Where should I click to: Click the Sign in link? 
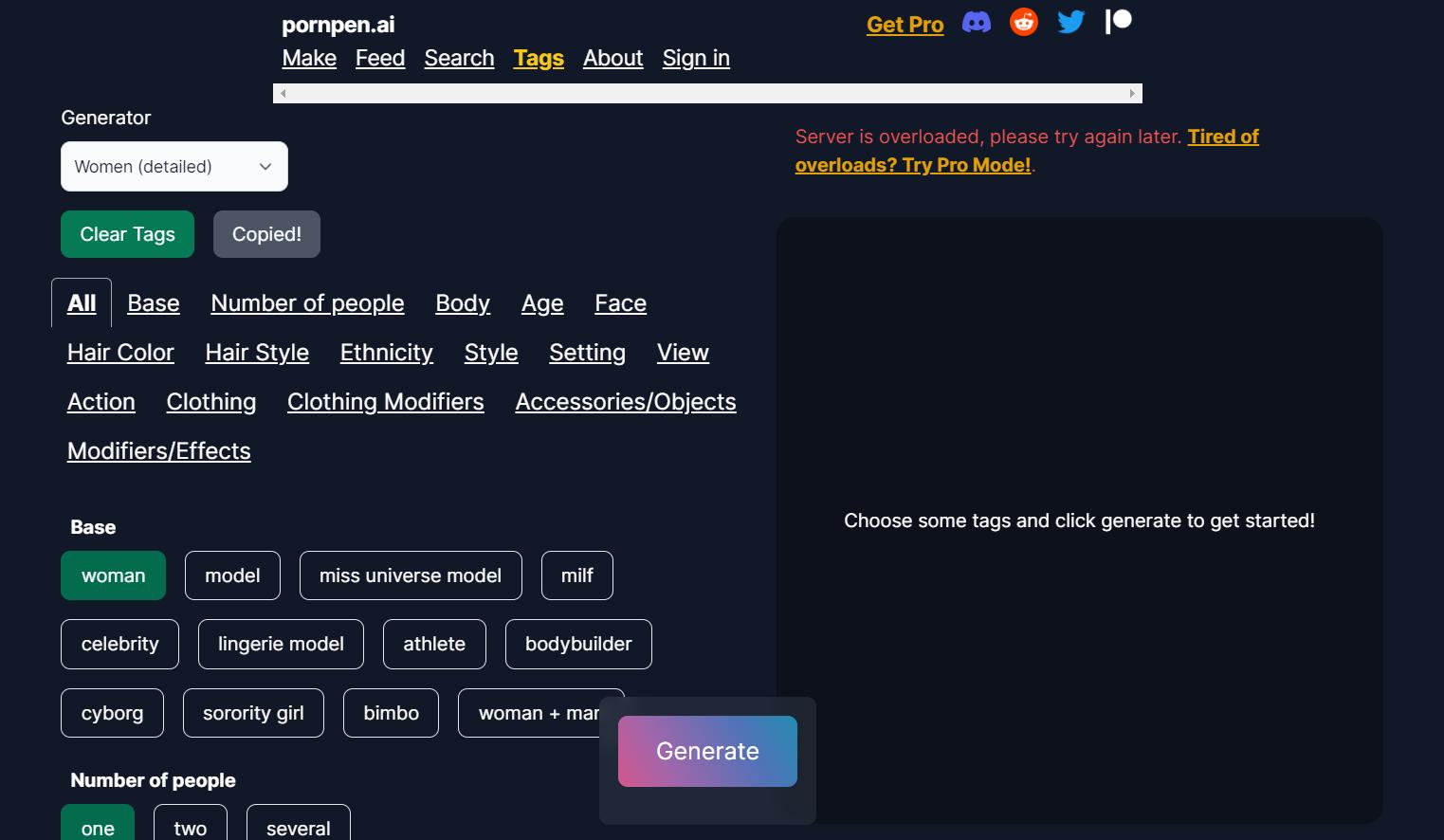coord(696,58)
